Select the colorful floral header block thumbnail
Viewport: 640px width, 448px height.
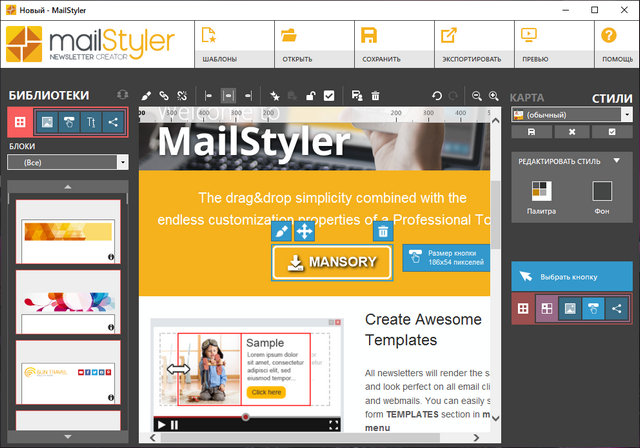(68, 302)
